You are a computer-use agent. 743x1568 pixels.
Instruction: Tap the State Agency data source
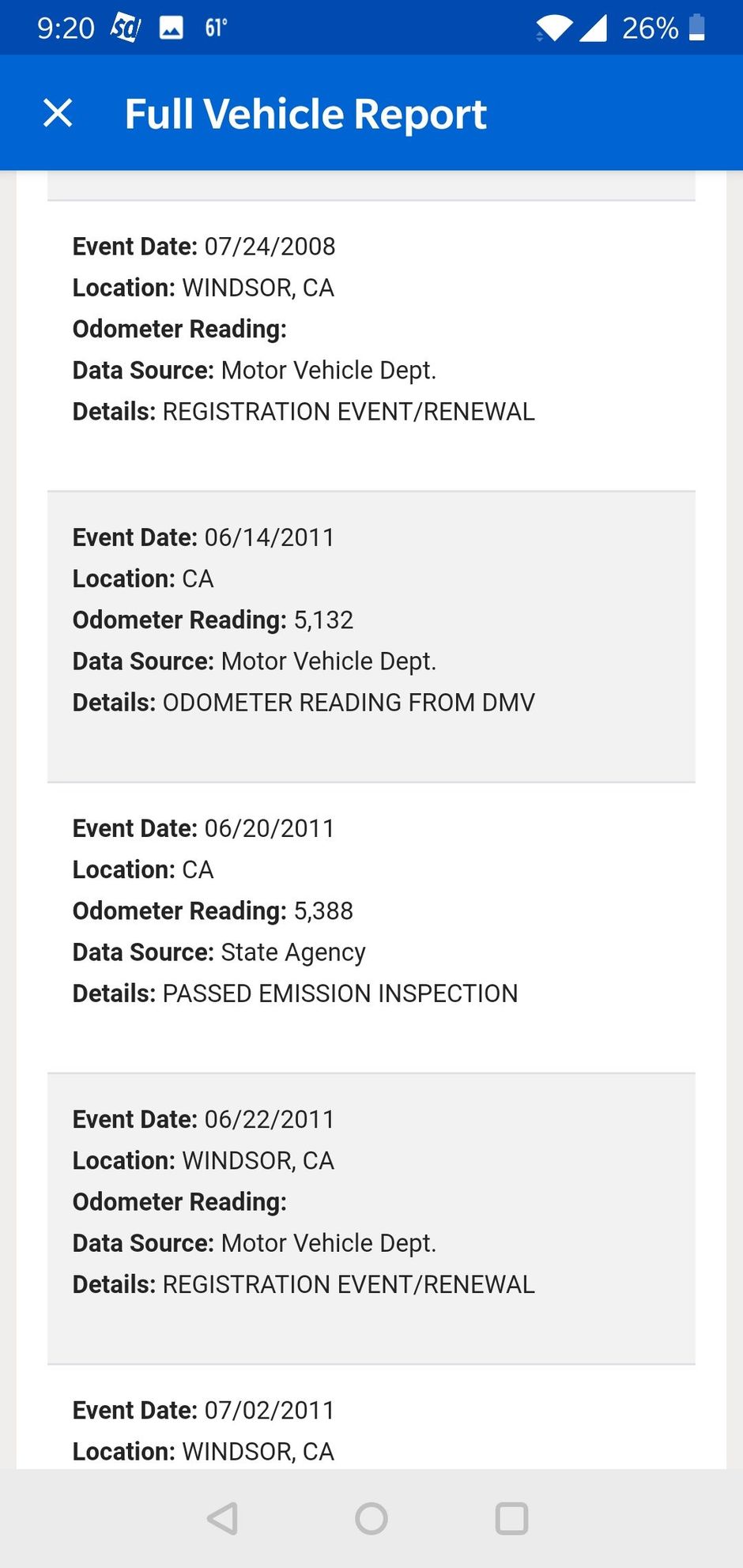(x=293, y=952)
